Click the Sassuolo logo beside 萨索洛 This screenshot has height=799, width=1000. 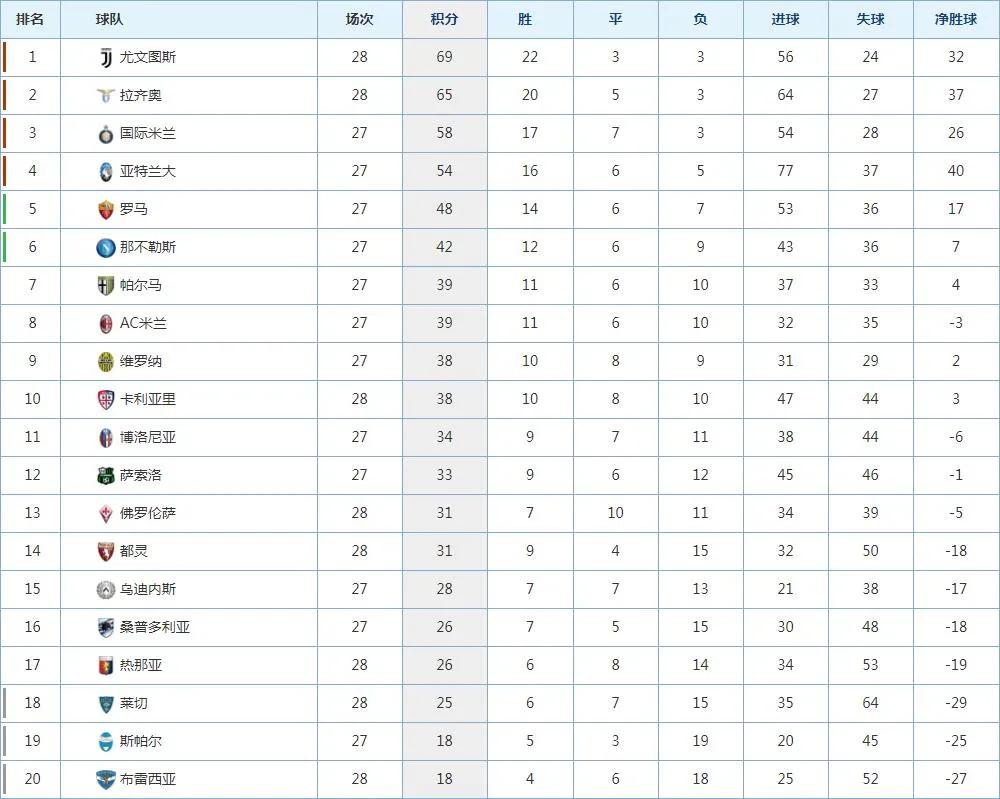click(105, 475)
